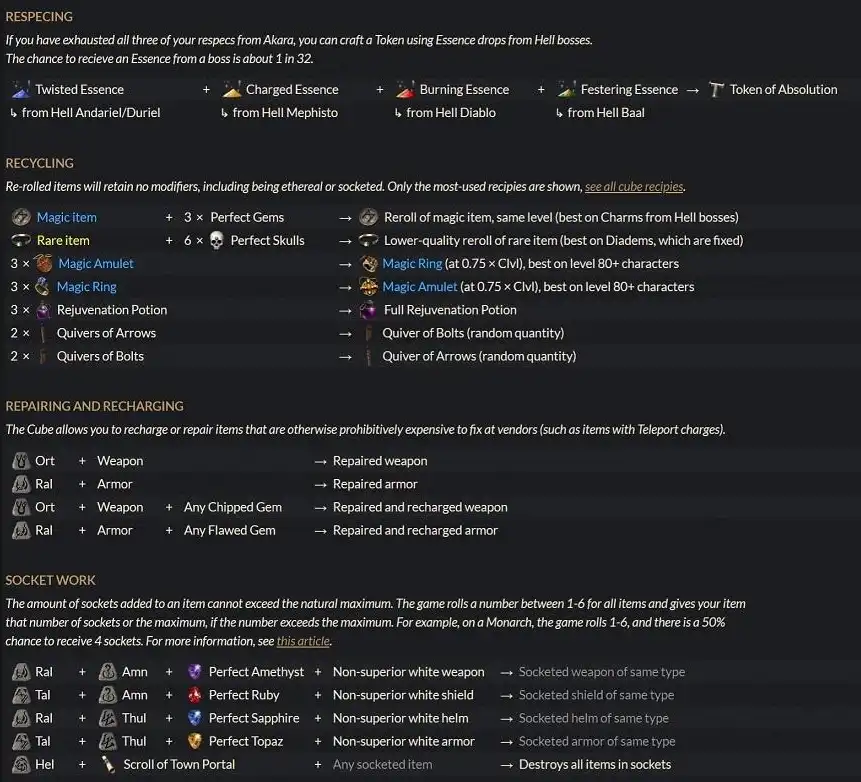Click the Burning Essence icon

(x=405, y=89)
